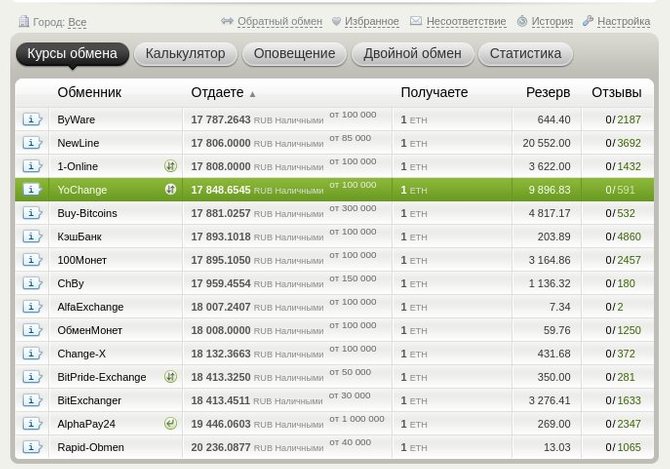Open КэшБанк reviews count 4860
The image size is (670, 469).
[629, 237]
